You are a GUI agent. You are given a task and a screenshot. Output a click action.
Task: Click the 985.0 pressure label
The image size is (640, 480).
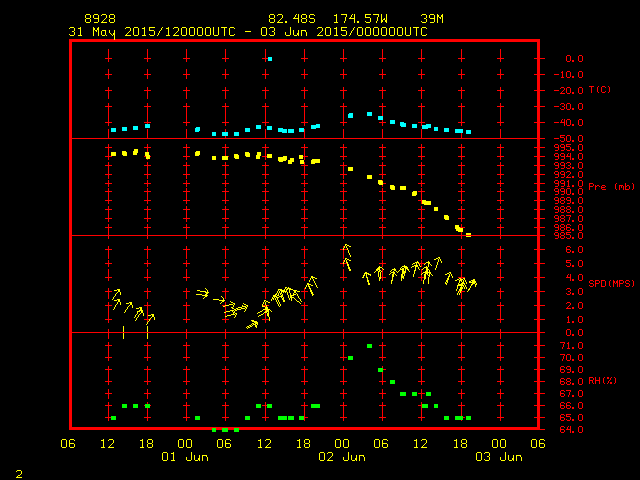(x=569, y=236)
